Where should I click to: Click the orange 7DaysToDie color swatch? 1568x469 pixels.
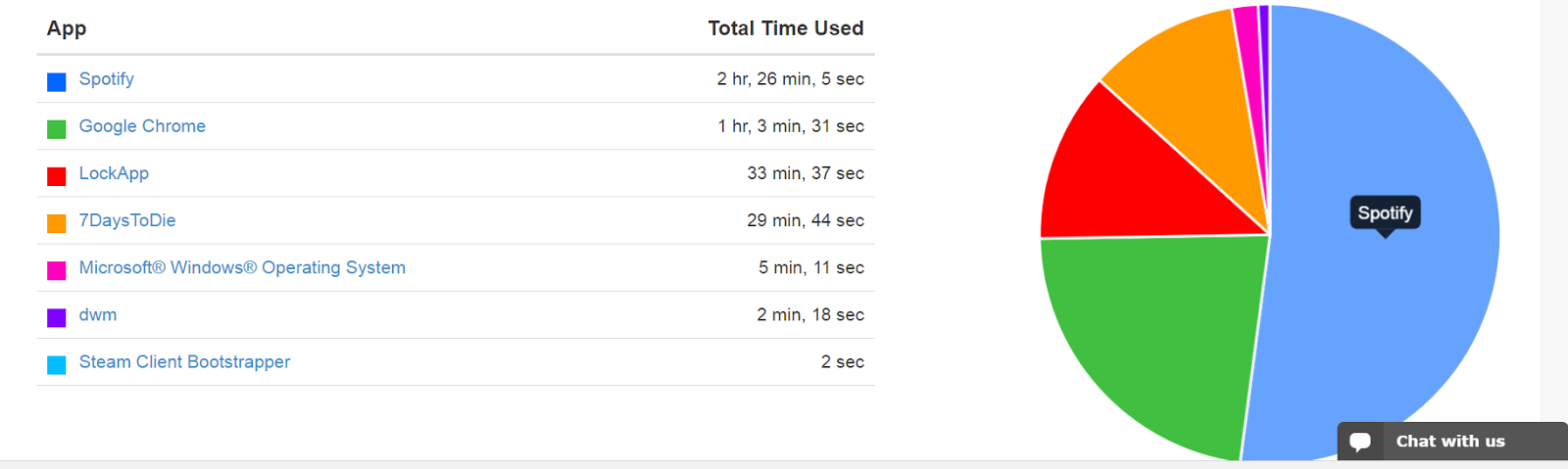[x=57, y=223]
